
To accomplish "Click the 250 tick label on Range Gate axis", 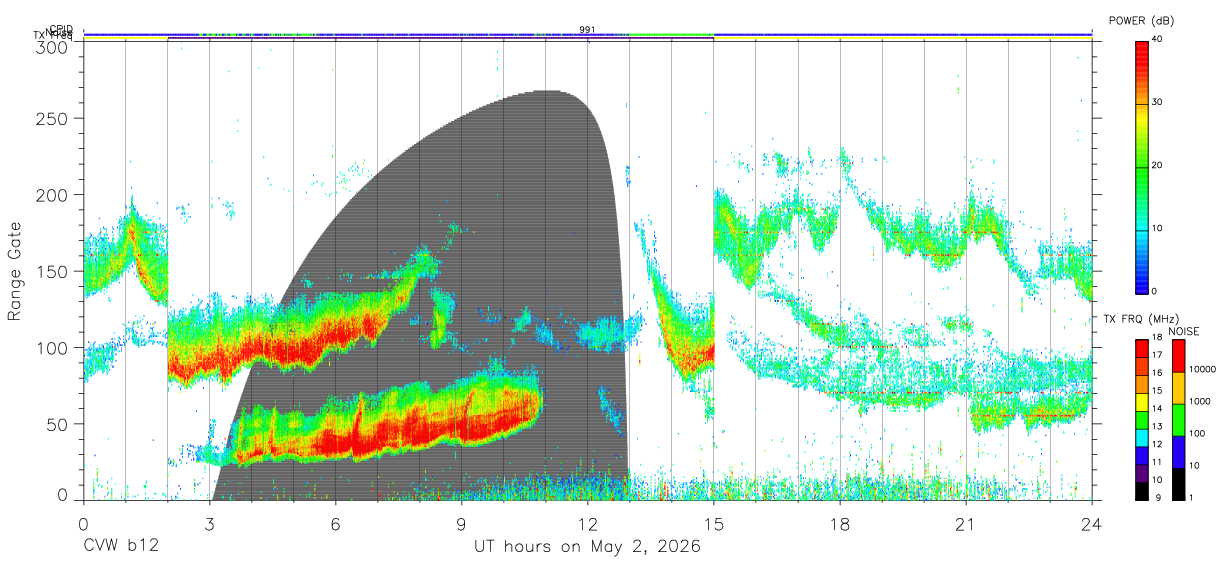I will [49, 118].
